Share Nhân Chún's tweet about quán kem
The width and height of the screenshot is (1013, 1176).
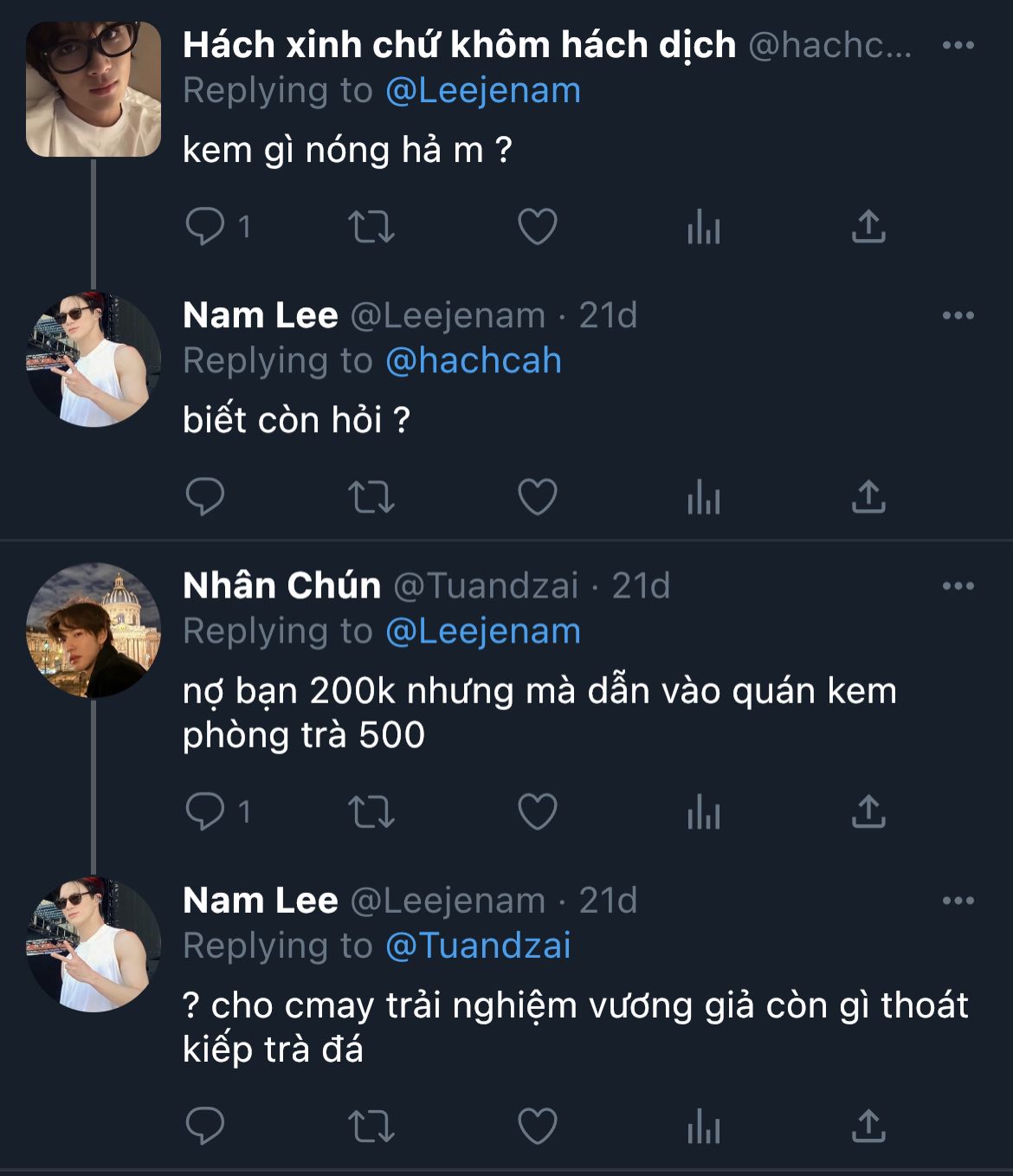(868, 812)
